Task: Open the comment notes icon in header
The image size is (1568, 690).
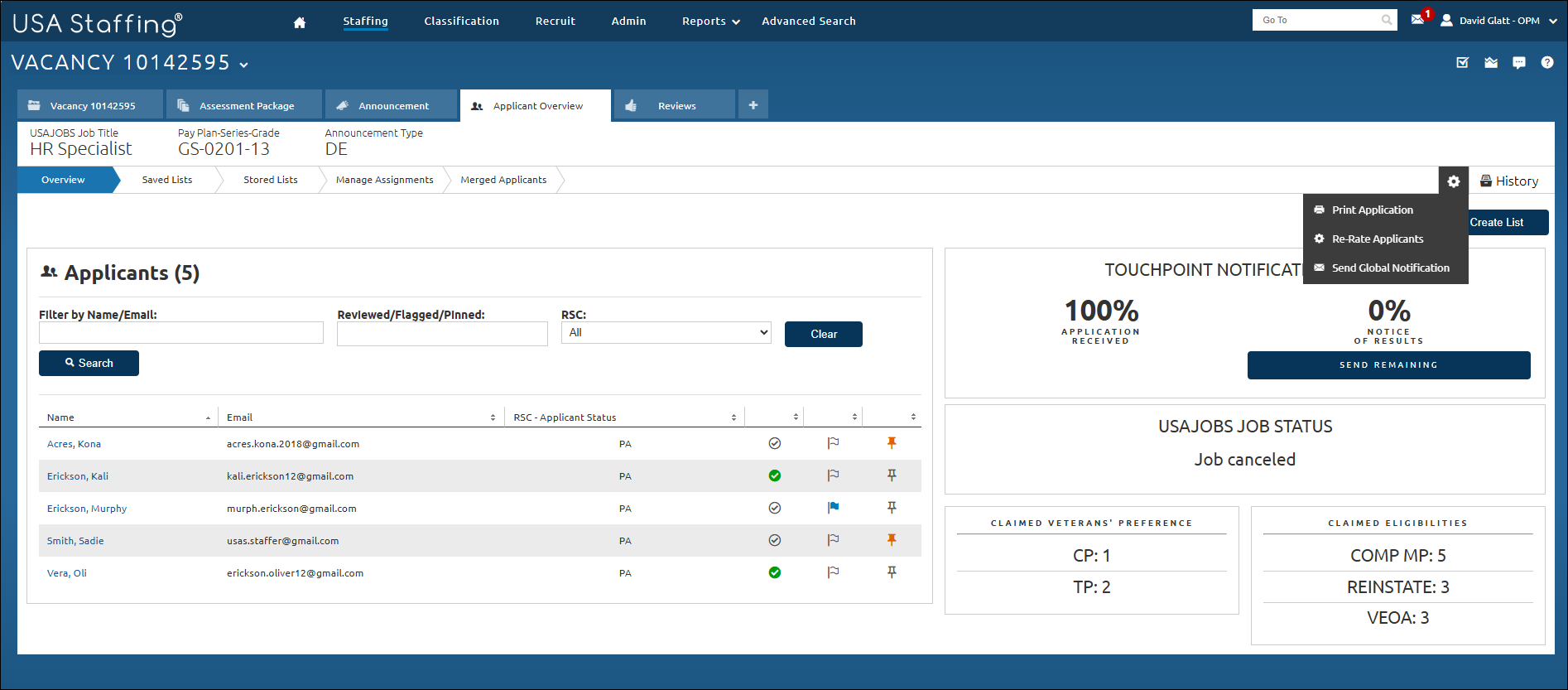Action: pyautogui.click(x=1518, y=63)
